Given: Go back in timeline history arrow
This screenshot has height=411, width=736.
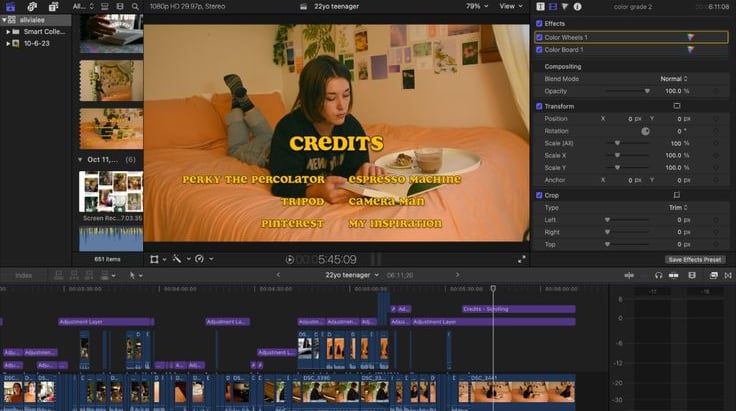Looking at the screenshot, I should (x=278, y=275).
